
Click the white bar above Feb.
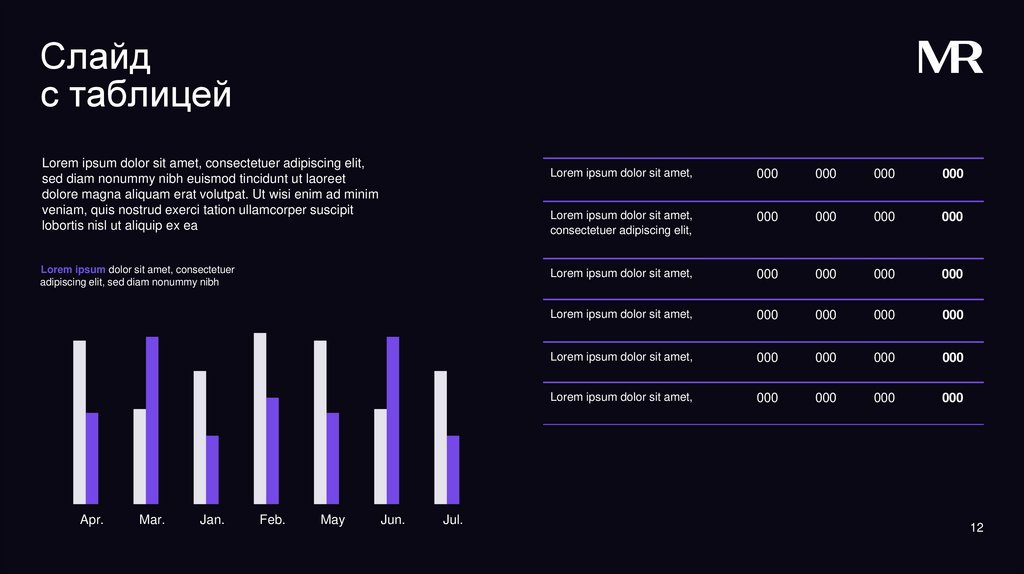coord(260,417)
